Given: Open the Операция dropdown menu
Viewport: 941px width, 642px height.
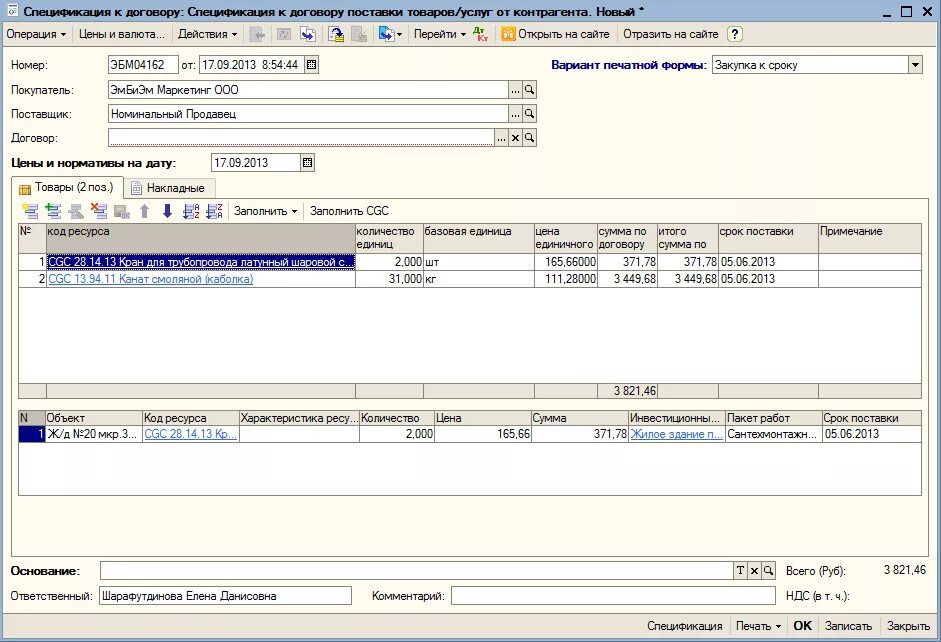Looking at the screenshot, I should [x=36, y=35].
